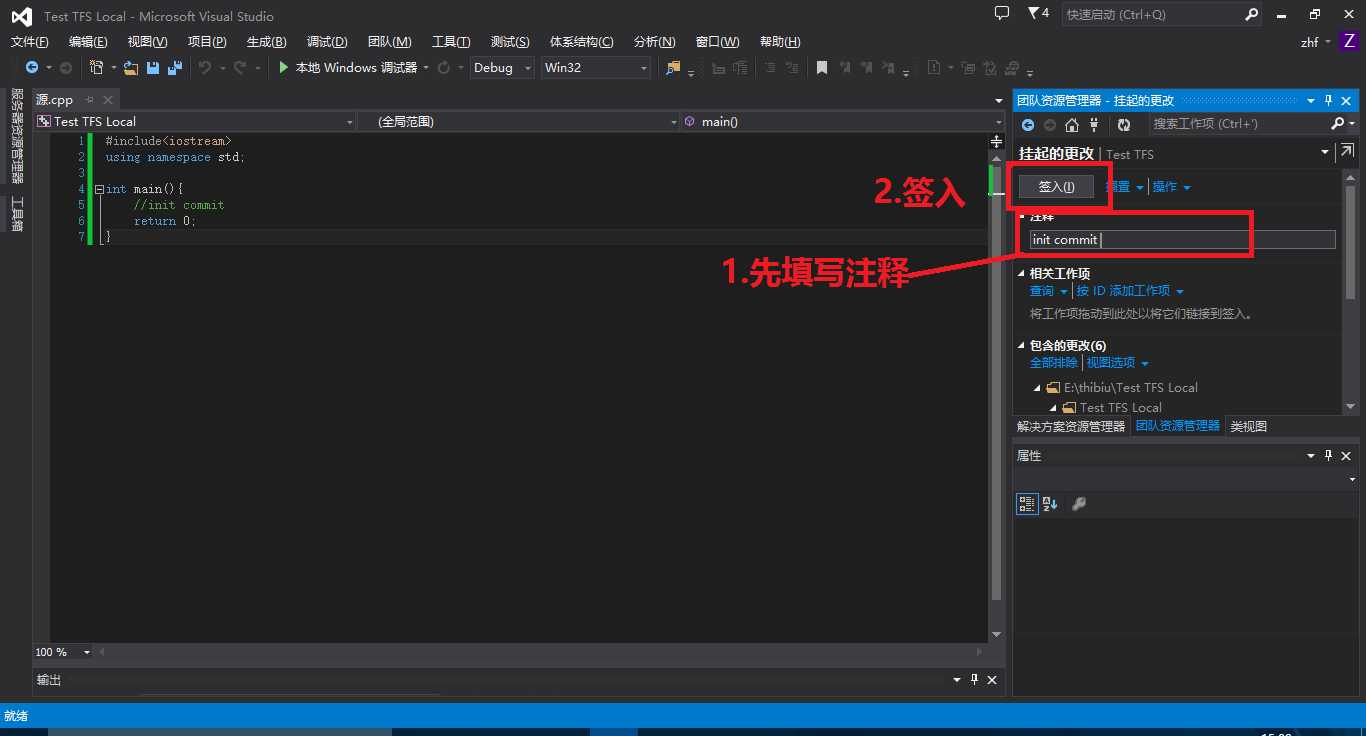Click the Navigate Backward arrow in main toolbar
1366x736 pixels.
[x=32, y=68]
